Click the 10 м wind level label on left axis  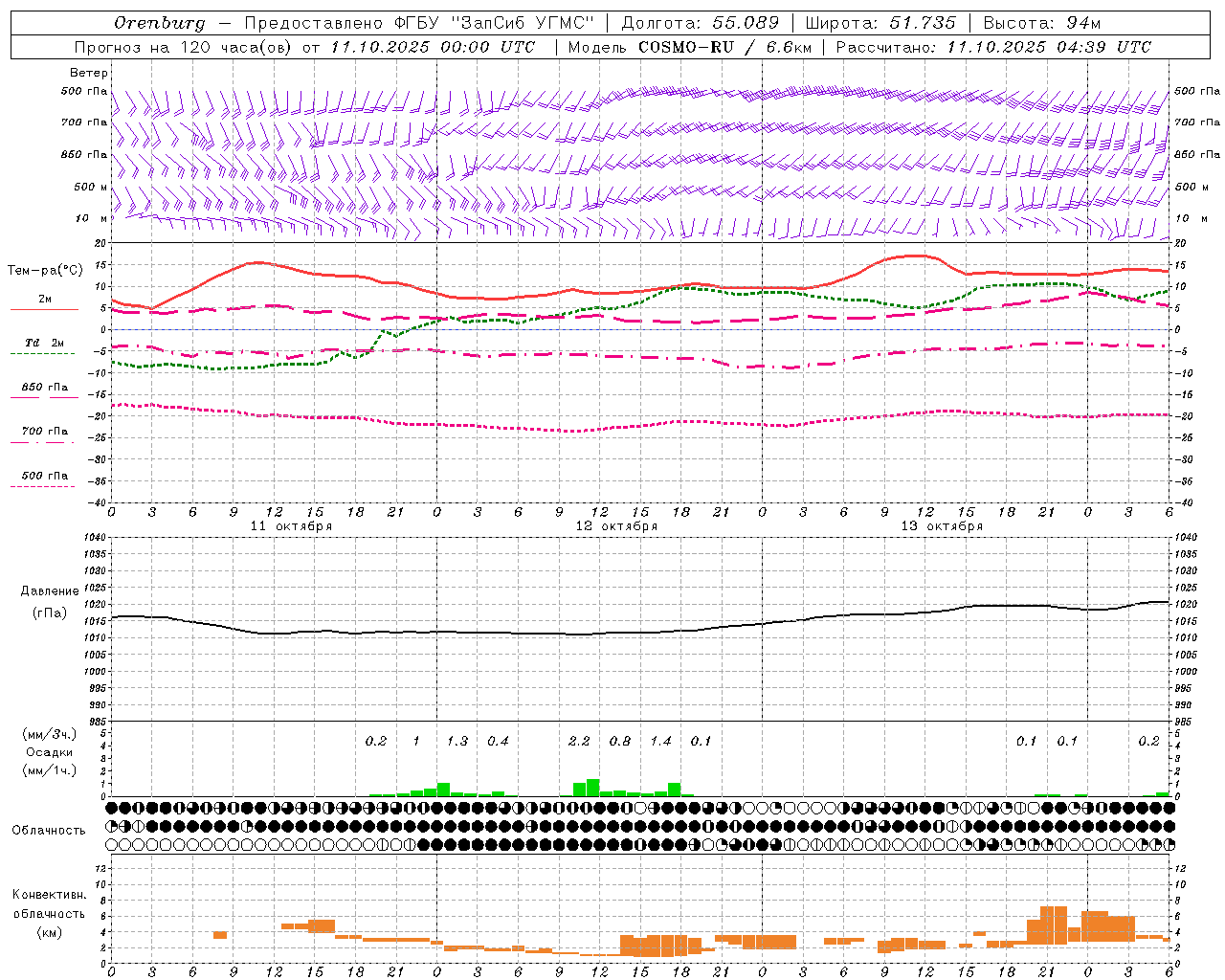coord(91,218)
